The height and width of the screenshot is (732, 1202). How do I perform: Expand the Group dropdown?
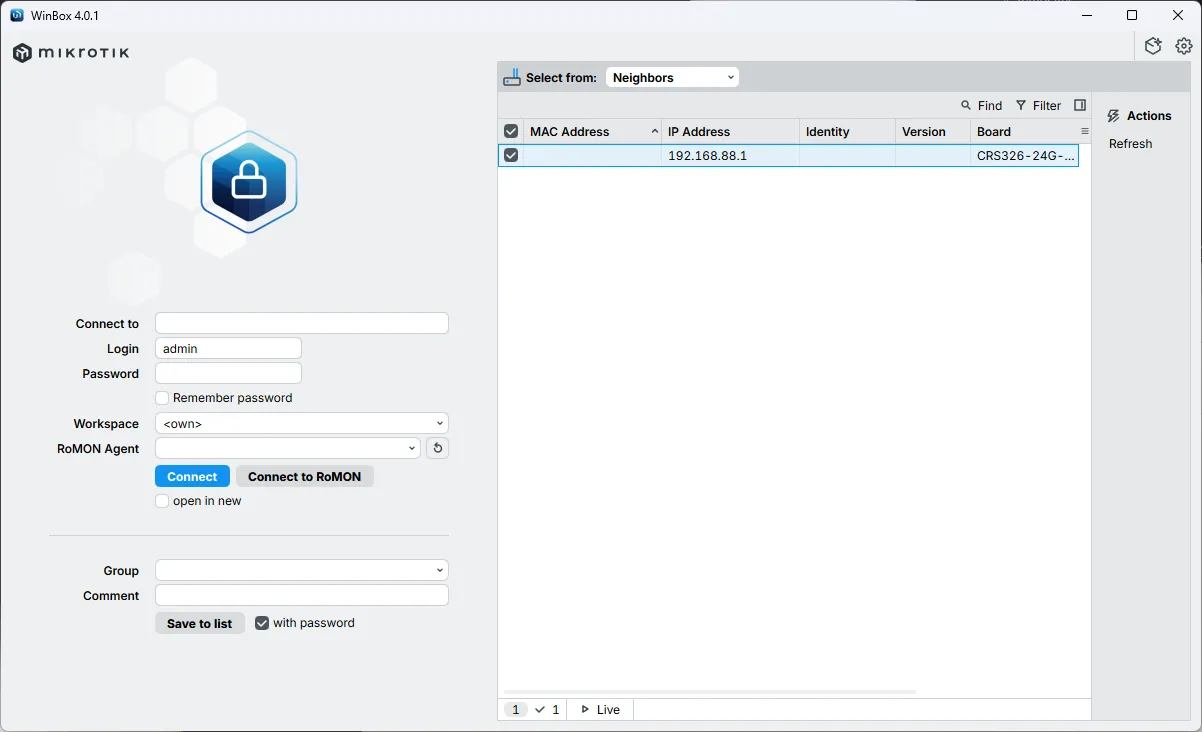301,571
